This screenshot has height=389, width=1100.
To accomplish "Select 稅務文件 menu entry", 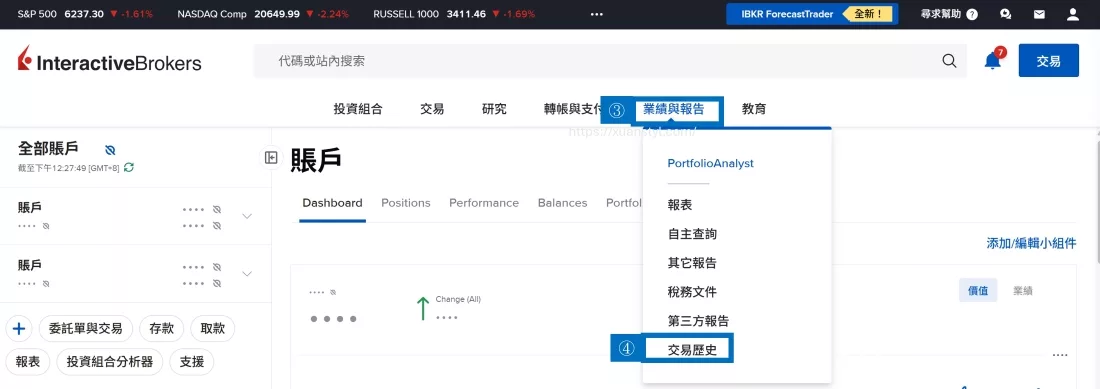I will tap(692, 292).
